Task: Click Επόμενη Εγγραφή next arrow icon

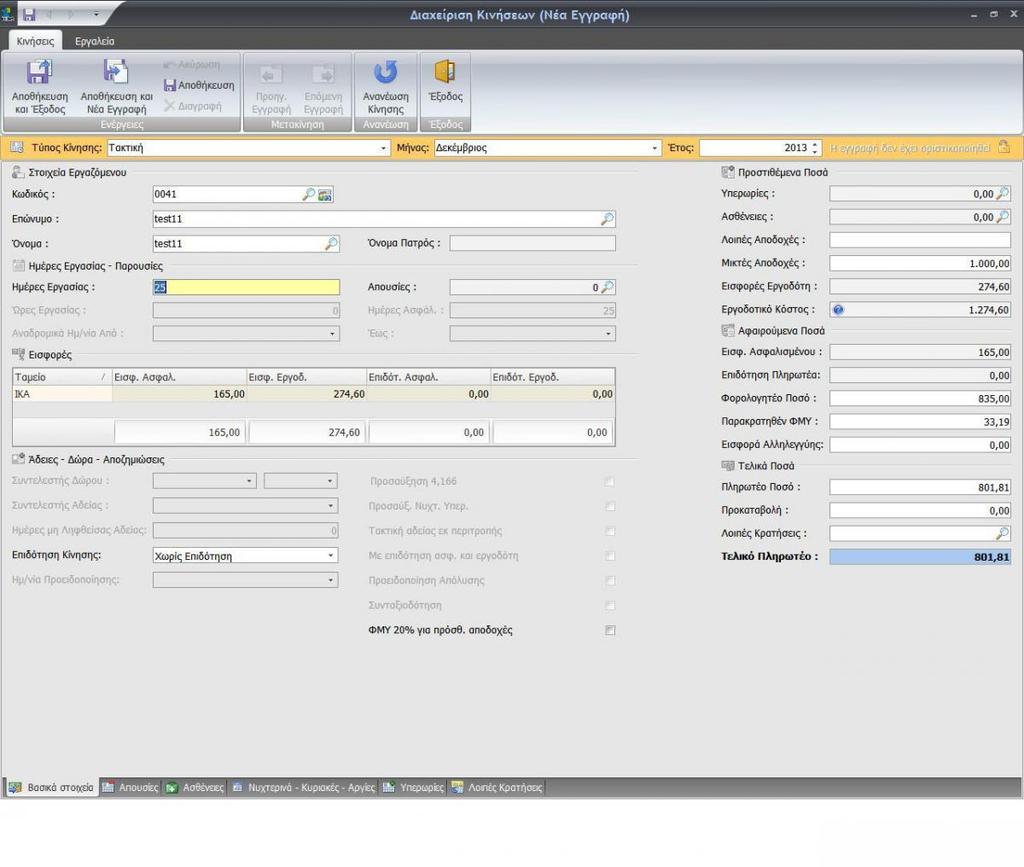Action: coord(323,74)
